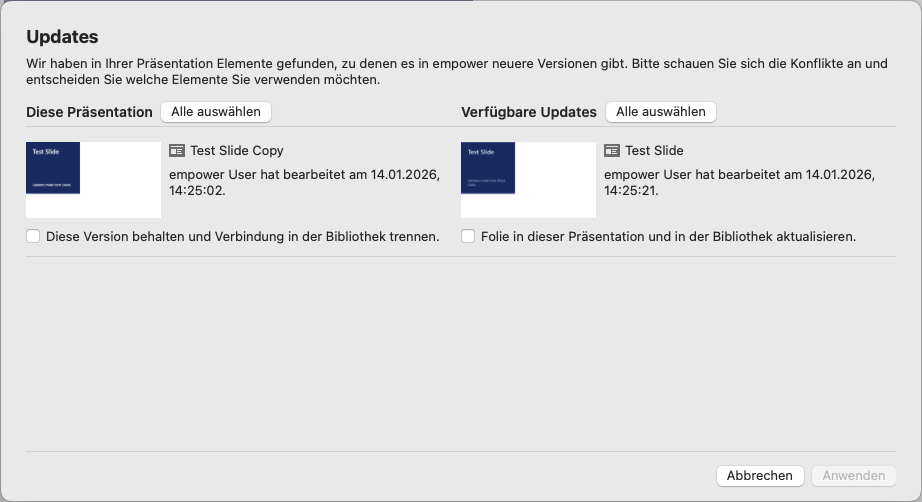Click the 'Test Slide' title in updates column
The image size is (922, 502).
[654, 150]
